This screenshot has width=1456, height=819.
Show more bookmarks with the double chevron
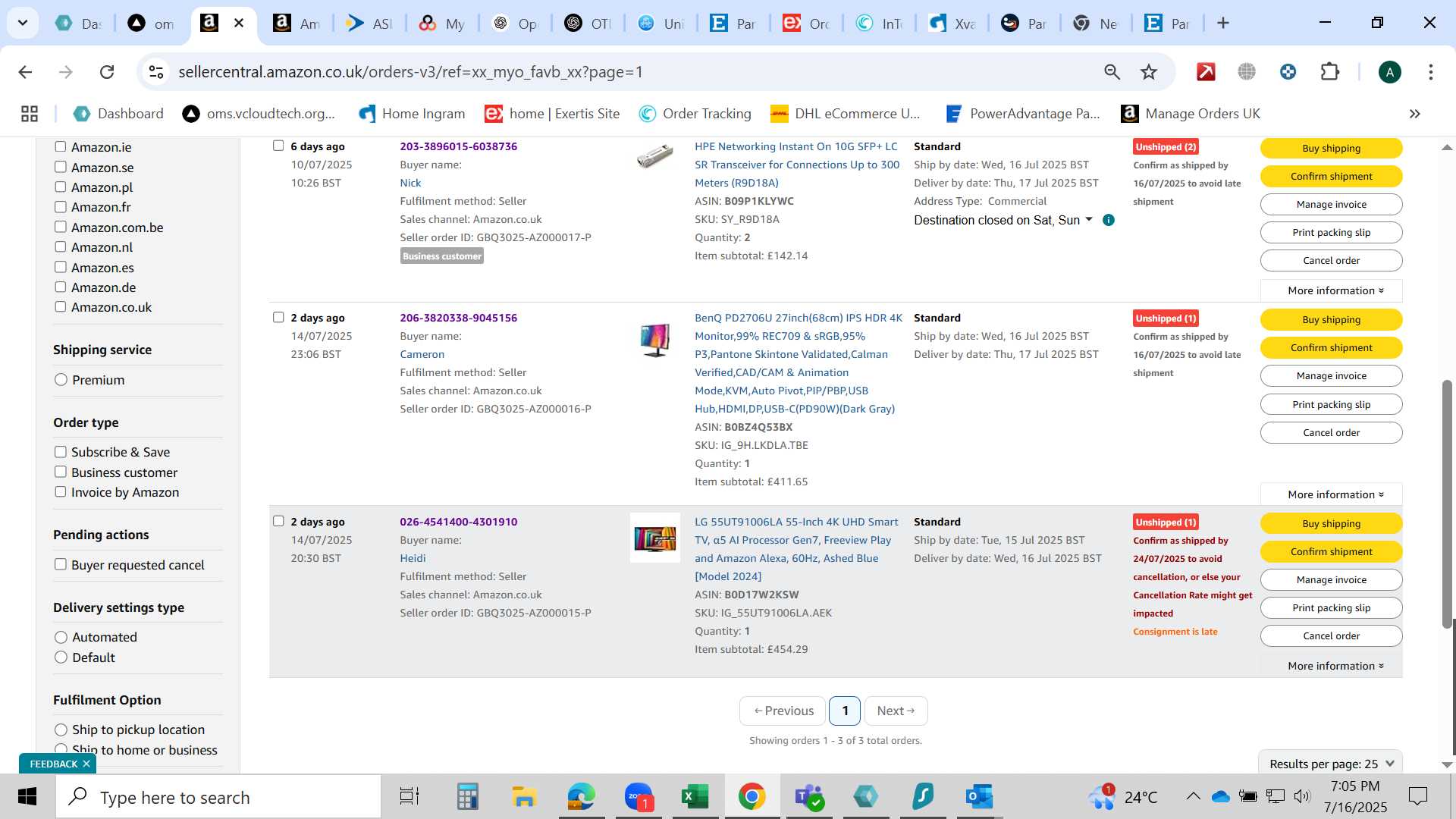tap(1414, 114)
